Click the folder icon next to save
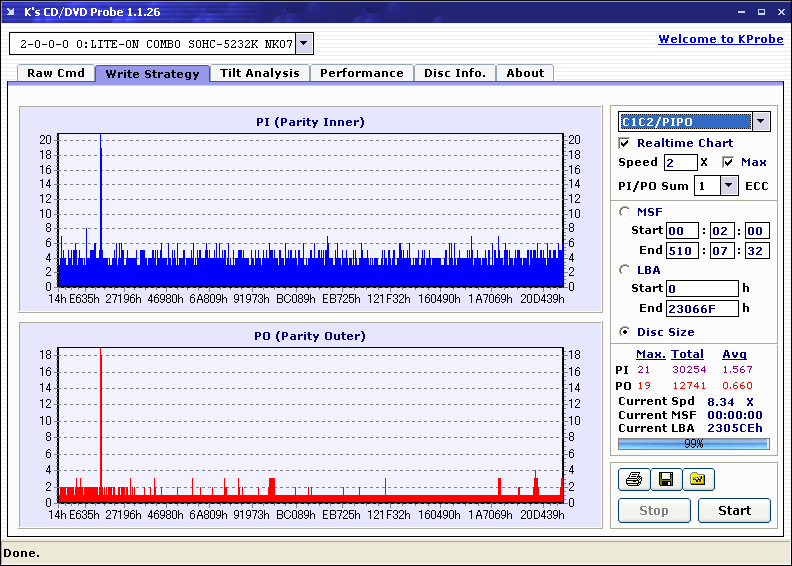This screenshot has height=566, width=792. (x=698, y=480)
